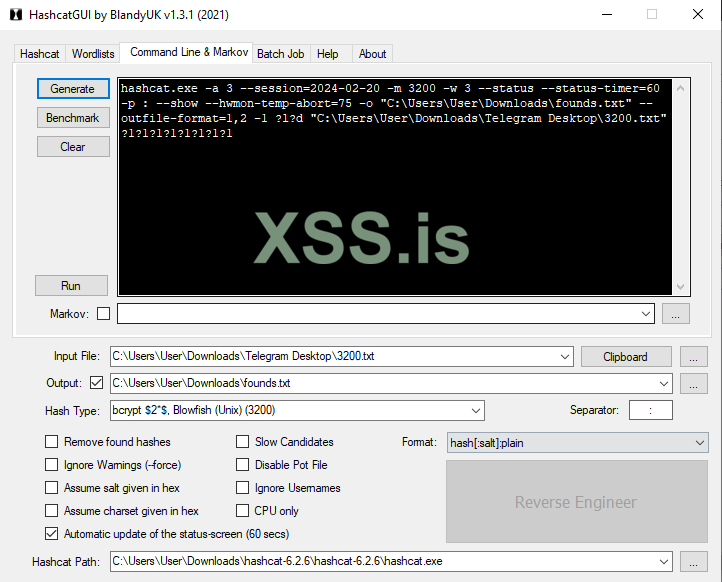
Task: Open the Wordlists tab
Action: [93, 54]
